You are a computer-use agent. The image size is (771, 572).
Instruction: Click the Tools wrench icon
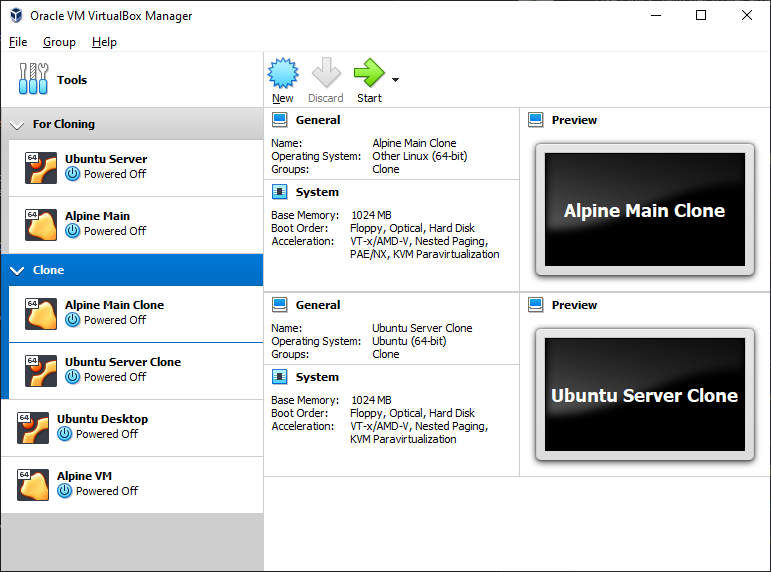tap(33, 78)
